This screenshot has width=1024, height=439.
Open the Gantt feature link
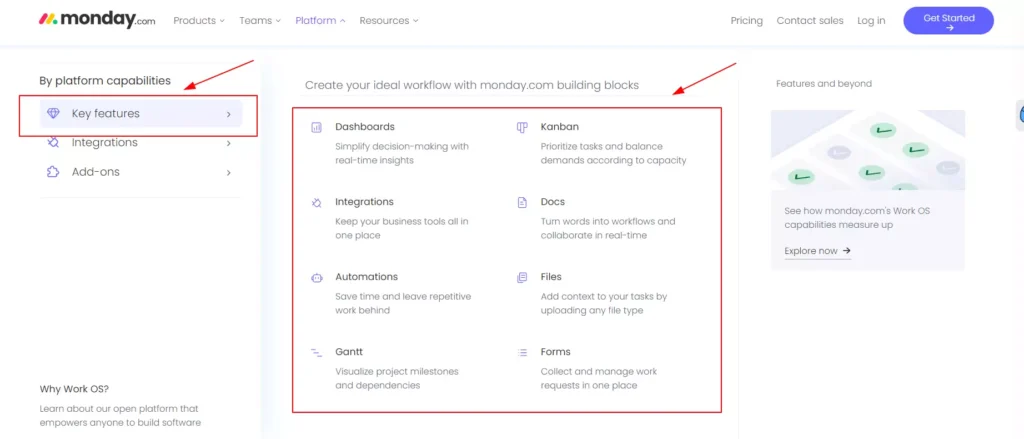349,352
